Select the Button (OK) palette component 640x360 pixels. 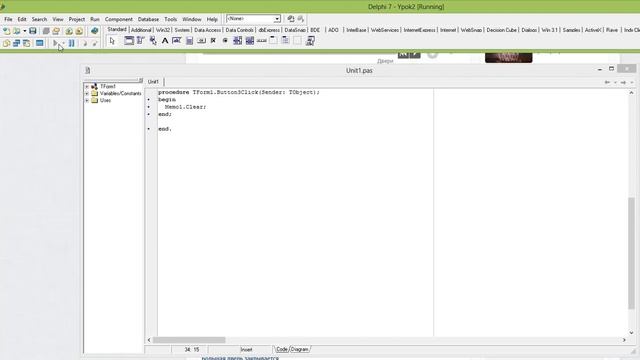tap(201, 40)
